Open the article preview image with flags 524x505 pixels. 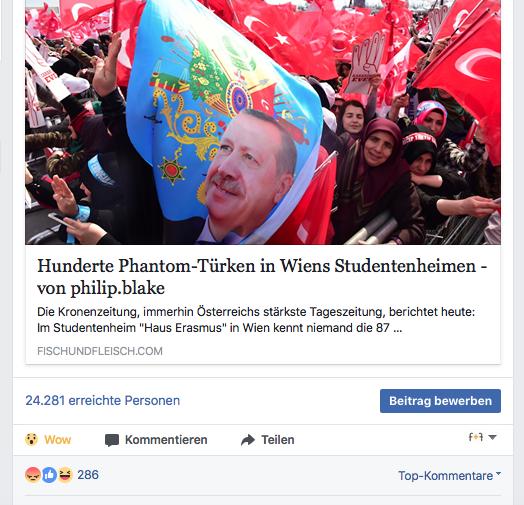tap(263, 122)
